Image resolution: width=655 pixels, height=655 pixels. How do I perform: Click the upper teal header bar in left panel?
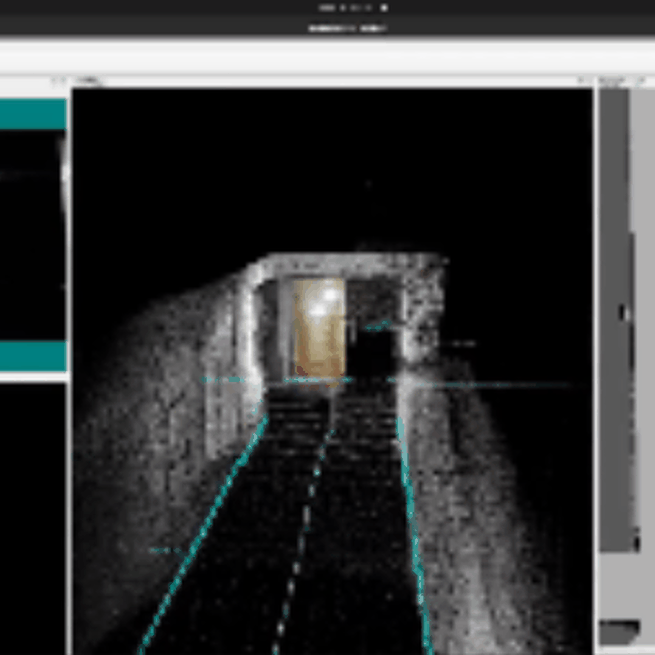click(33, 114)
